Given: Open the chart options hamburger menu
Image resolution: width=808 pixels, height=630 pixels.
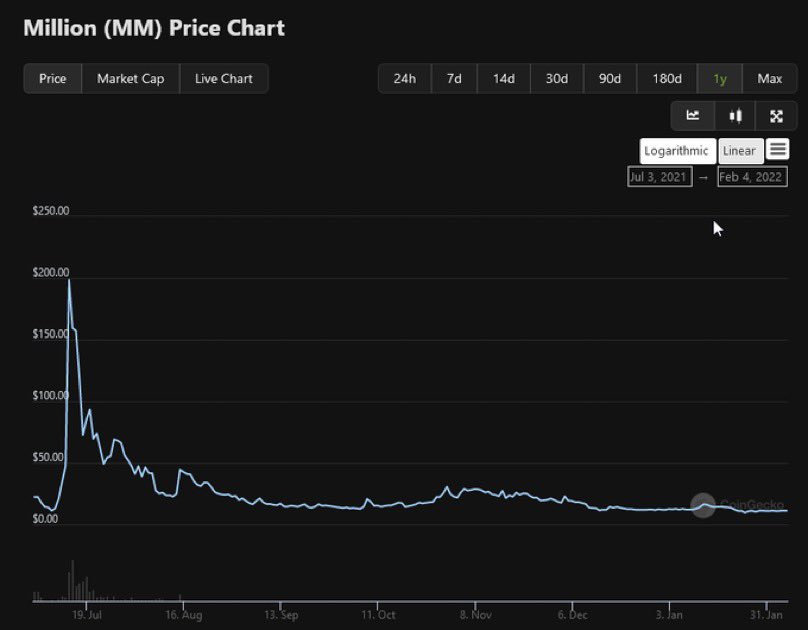Looking at the screenshot, I should [778, 150].
